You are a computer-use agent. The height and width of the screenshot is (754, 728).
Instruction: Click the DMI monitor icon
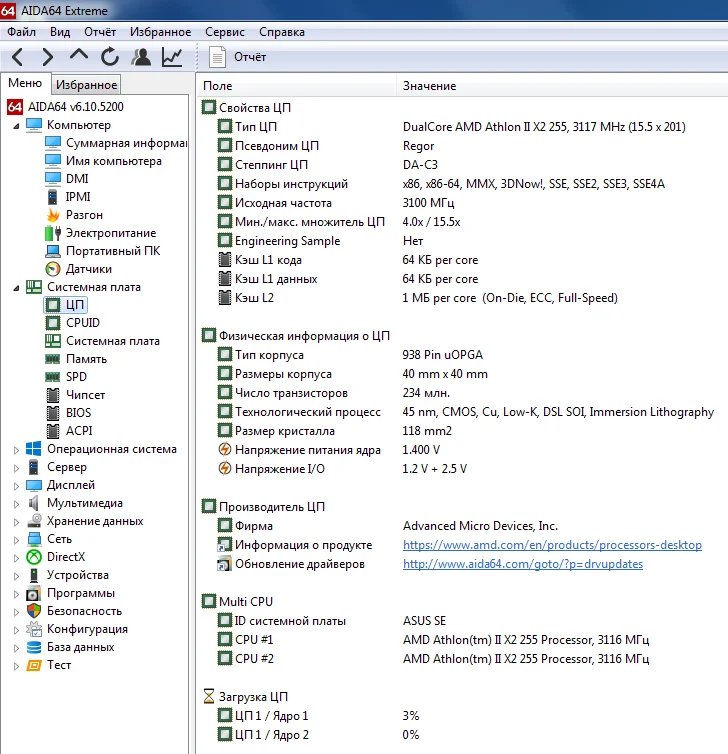[x=53, y=178]
